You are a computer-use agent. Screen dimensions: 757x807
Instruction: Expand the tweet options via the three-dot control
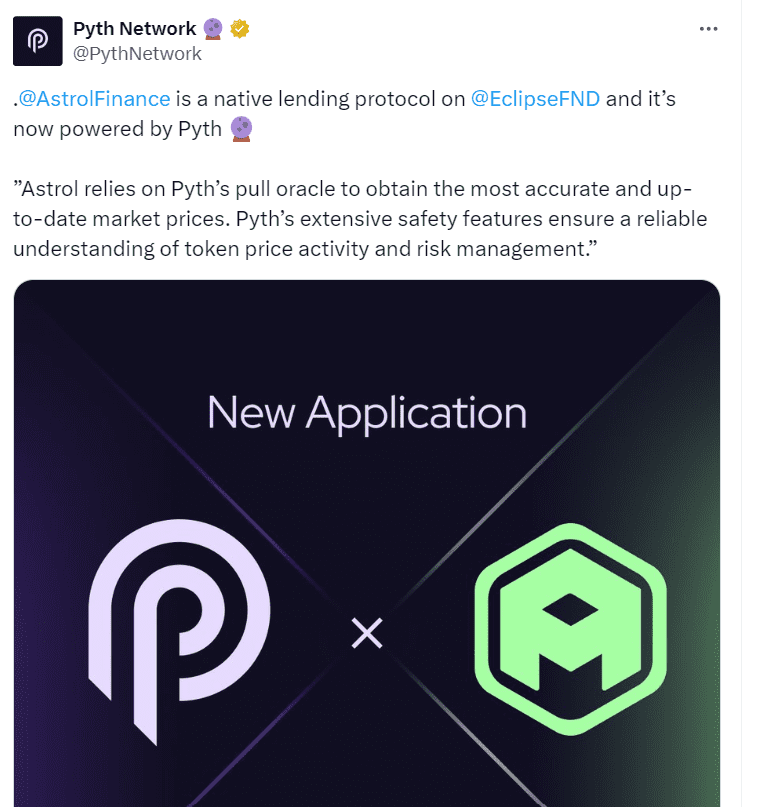click(x=709, y=28)
